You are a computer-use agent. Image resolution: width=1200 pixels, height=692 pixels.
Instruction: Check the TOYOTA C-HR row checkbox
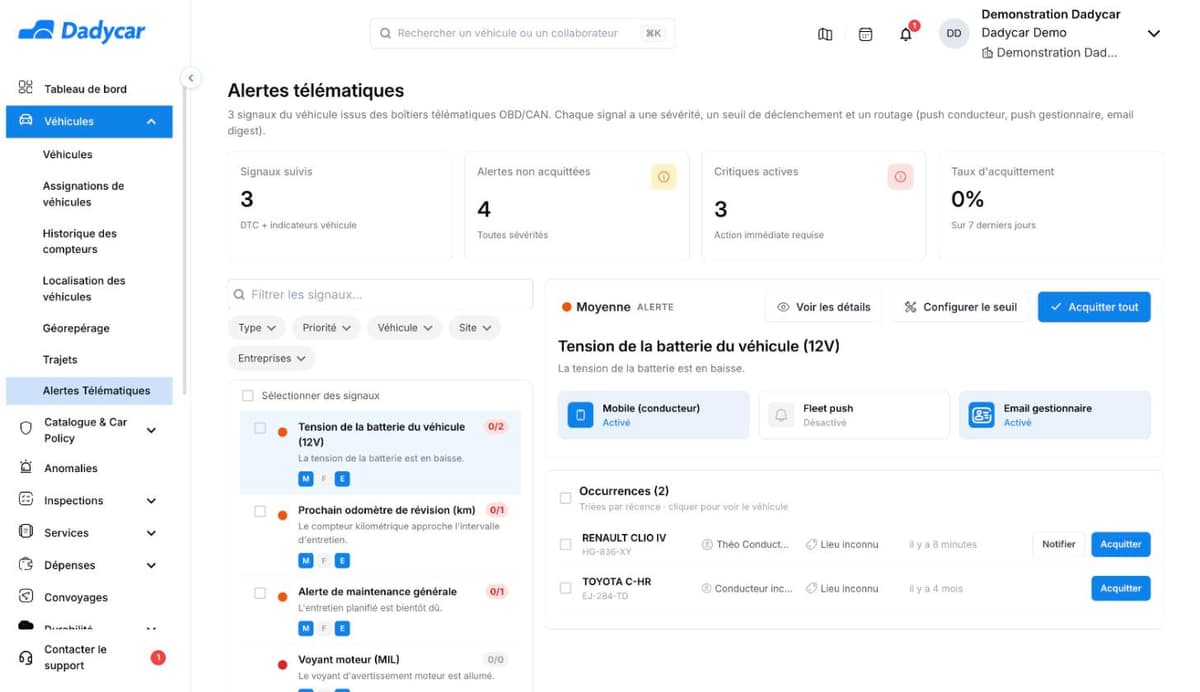565,588
